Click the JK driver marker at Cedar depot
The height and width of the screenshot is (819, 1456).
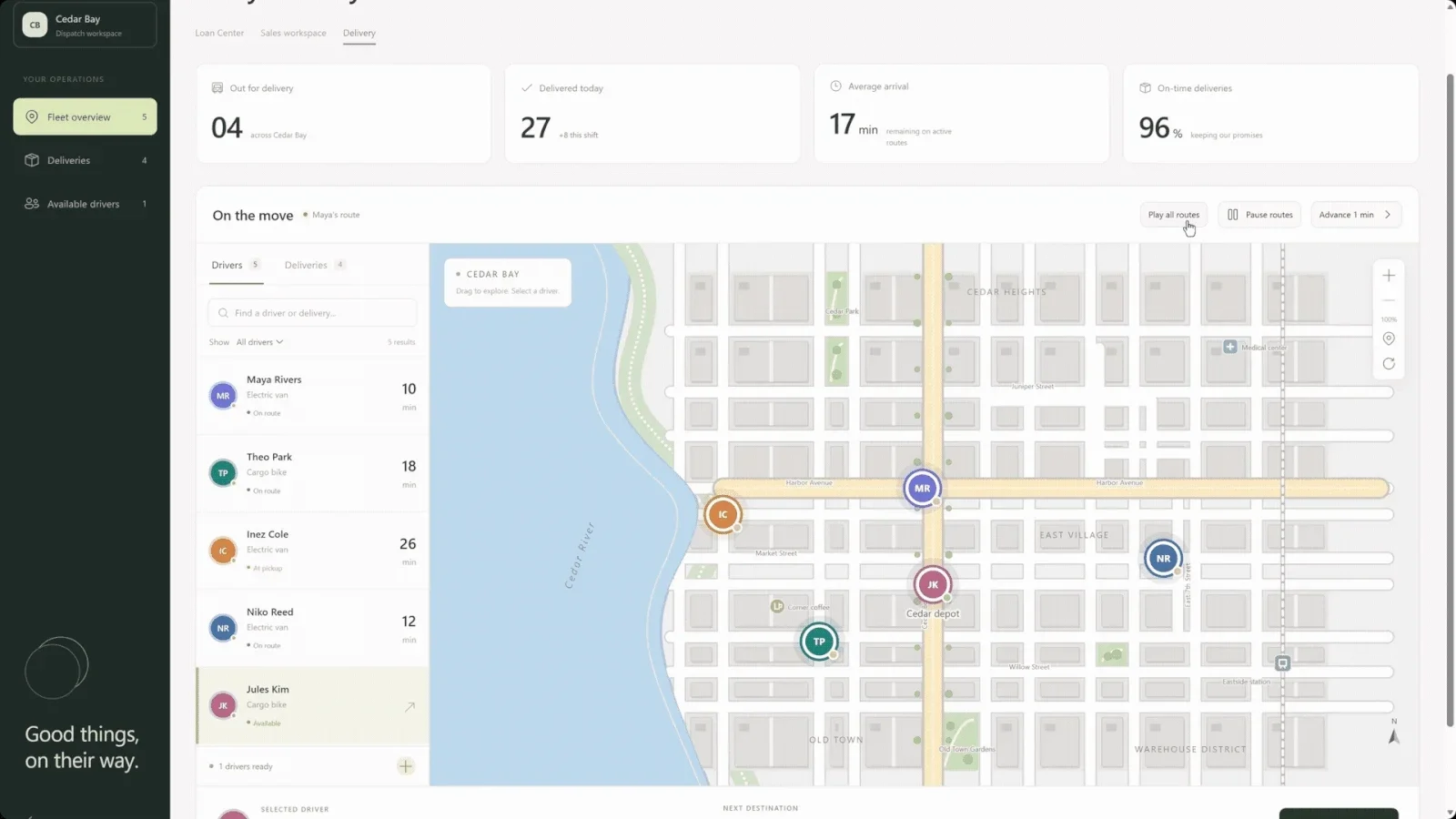tap(932, 584)
